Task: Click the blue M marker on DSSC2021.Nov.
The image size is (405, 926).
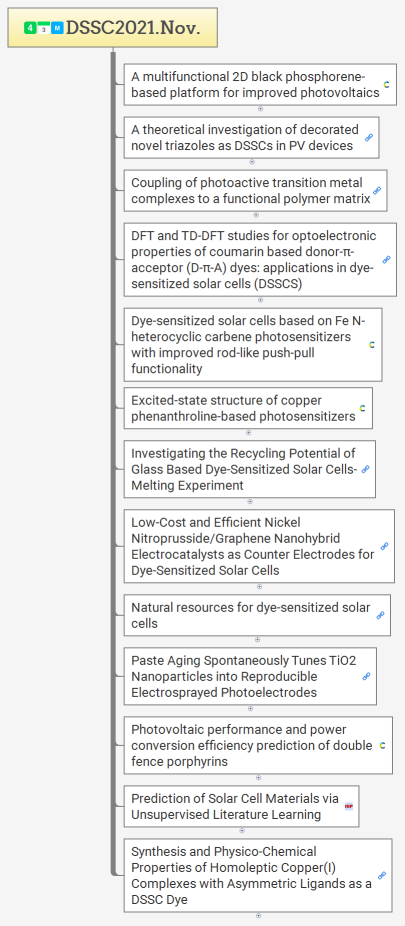Action: [57, 27]
